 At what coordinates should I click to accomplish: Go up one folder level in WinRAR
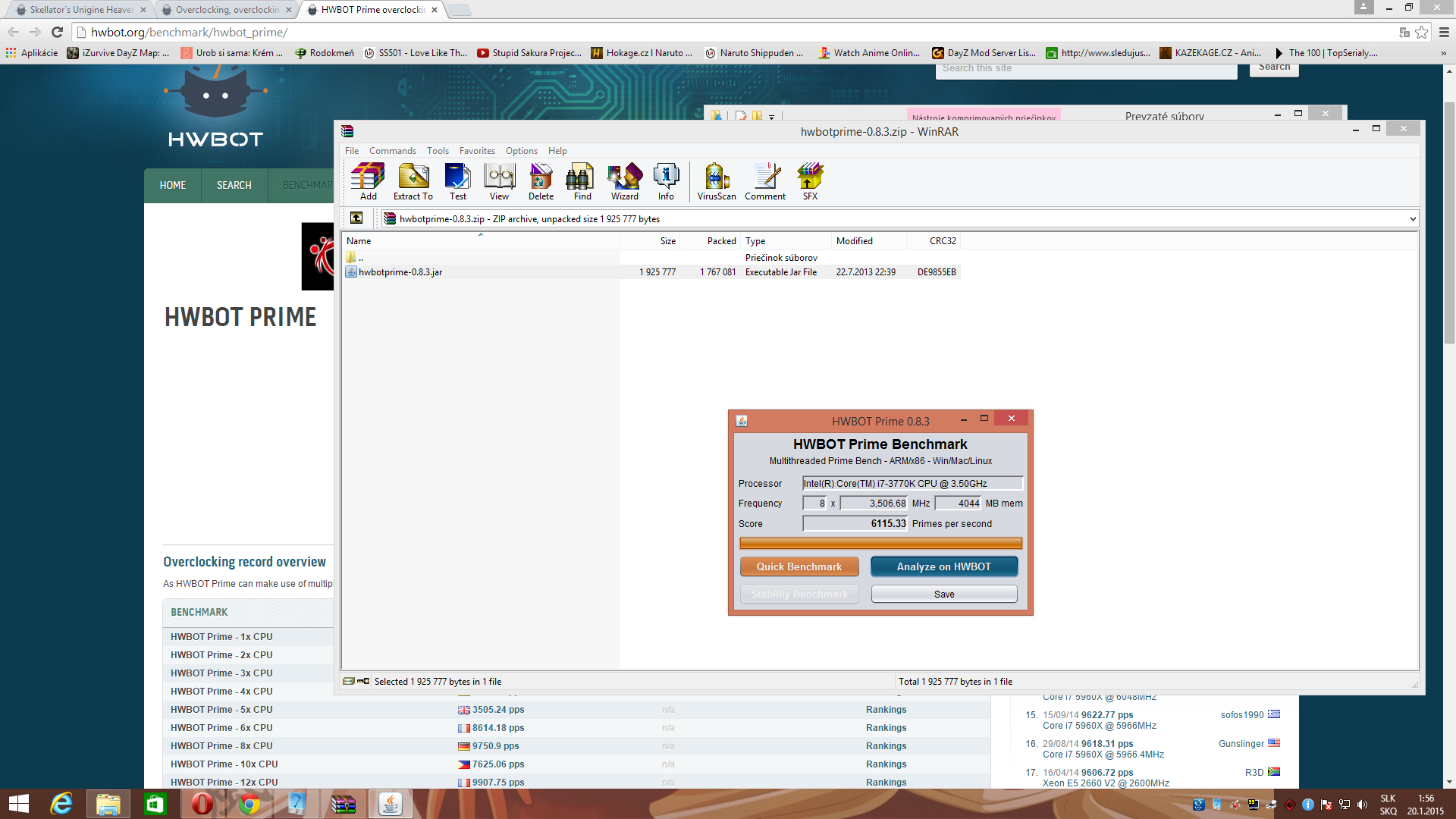356,218
